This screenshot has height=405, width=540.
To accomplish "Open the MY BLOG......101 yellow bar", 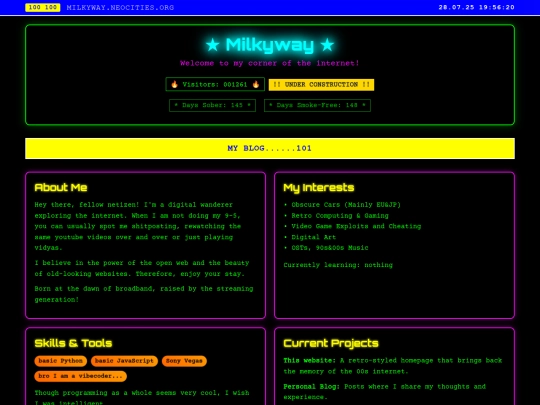I will point(270,148).
